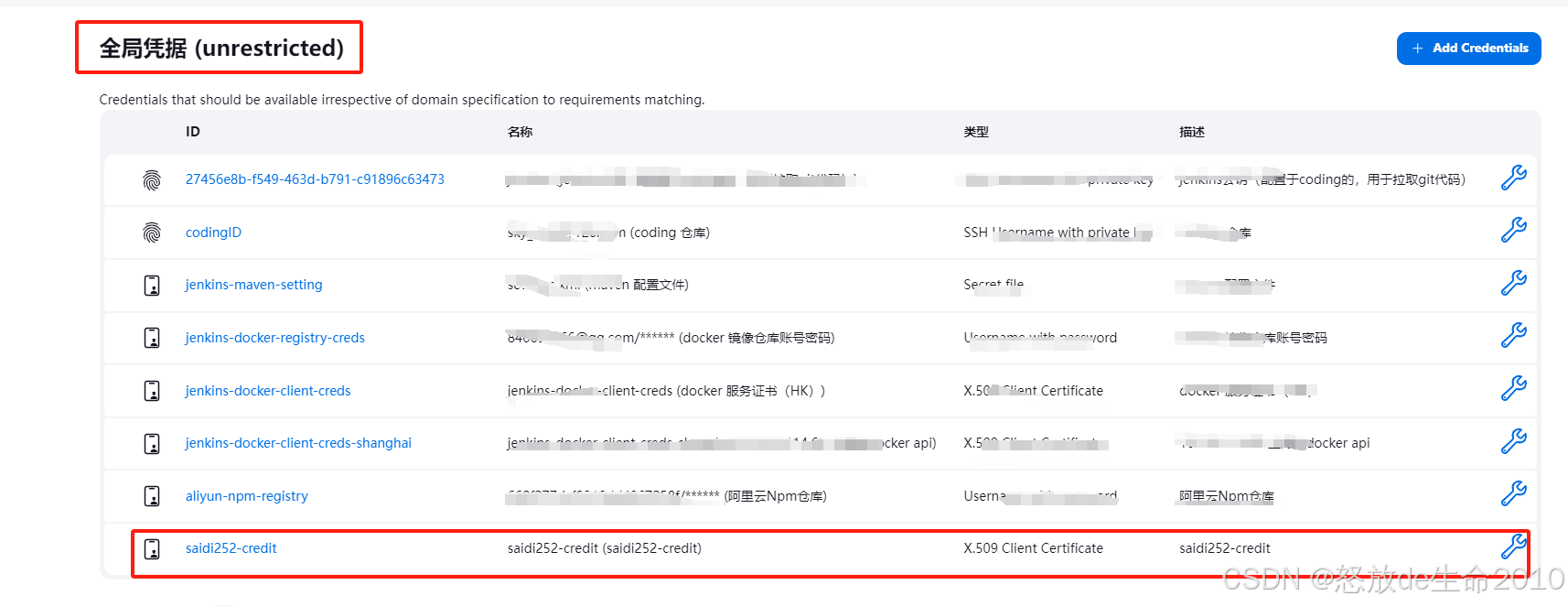
Task: Click the Credentials that should be available text
Action: 402,100
